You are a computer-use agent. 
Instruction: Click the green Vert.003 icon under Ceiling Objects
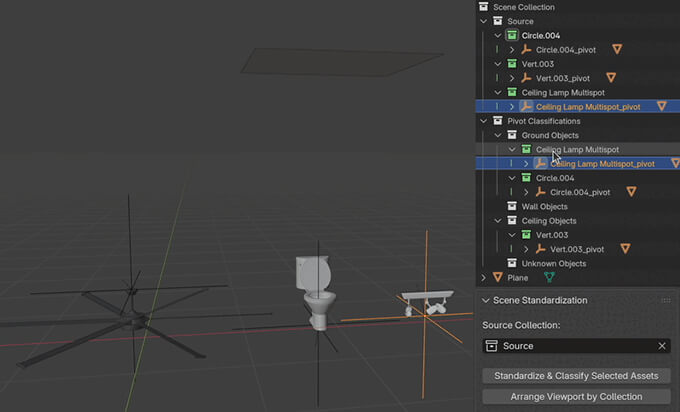pyautogui.click(x=526, y=235)
